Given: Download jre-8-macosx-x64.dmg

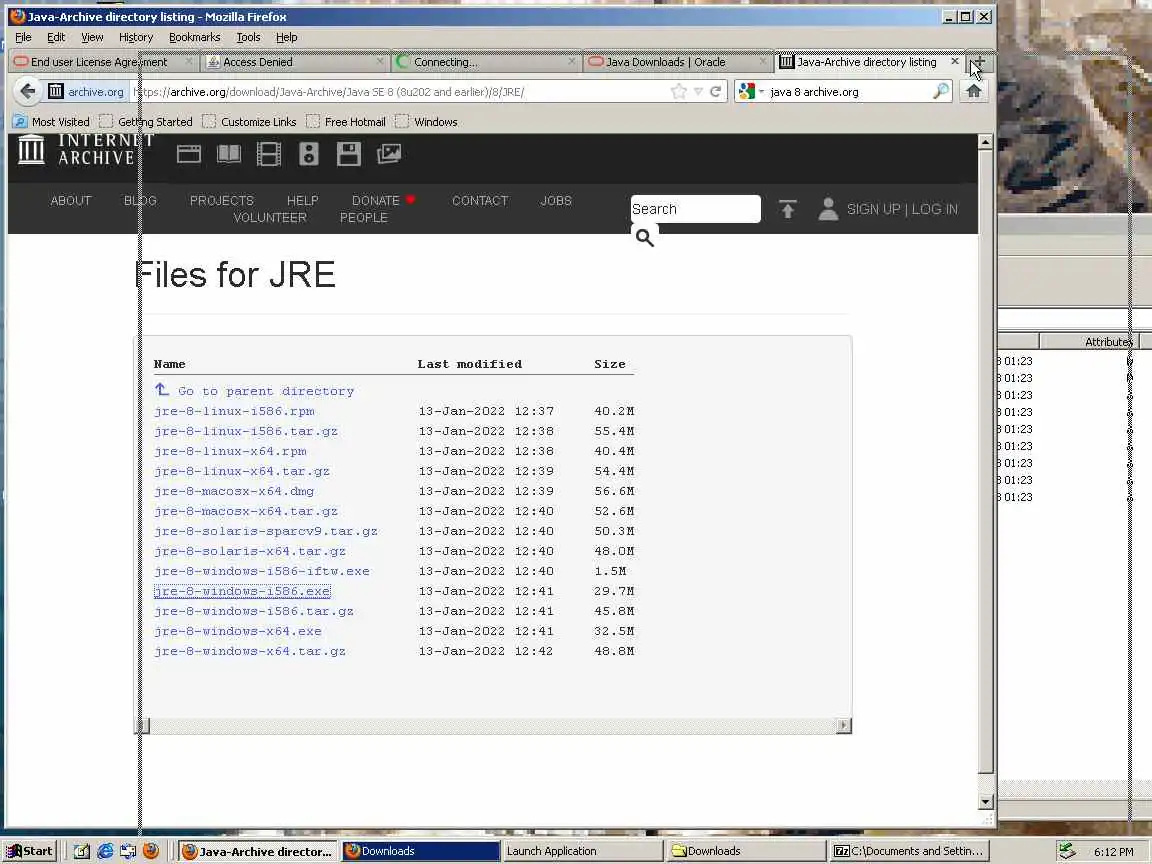Looking at the screenshot, I should (x=234, y=491).
